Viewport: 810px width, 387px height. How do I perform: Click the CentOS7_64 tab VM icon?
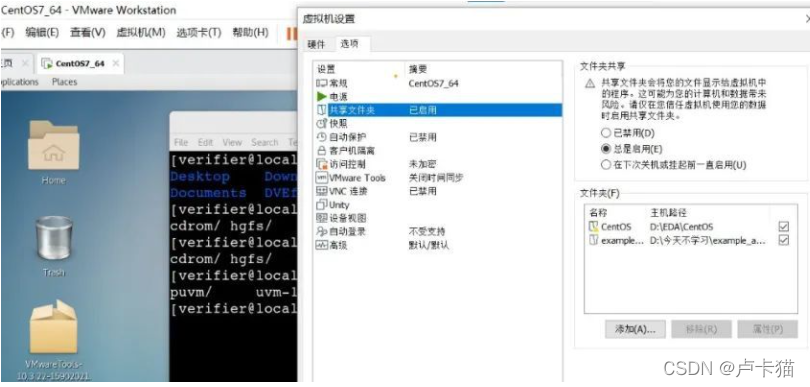(46, 64)
